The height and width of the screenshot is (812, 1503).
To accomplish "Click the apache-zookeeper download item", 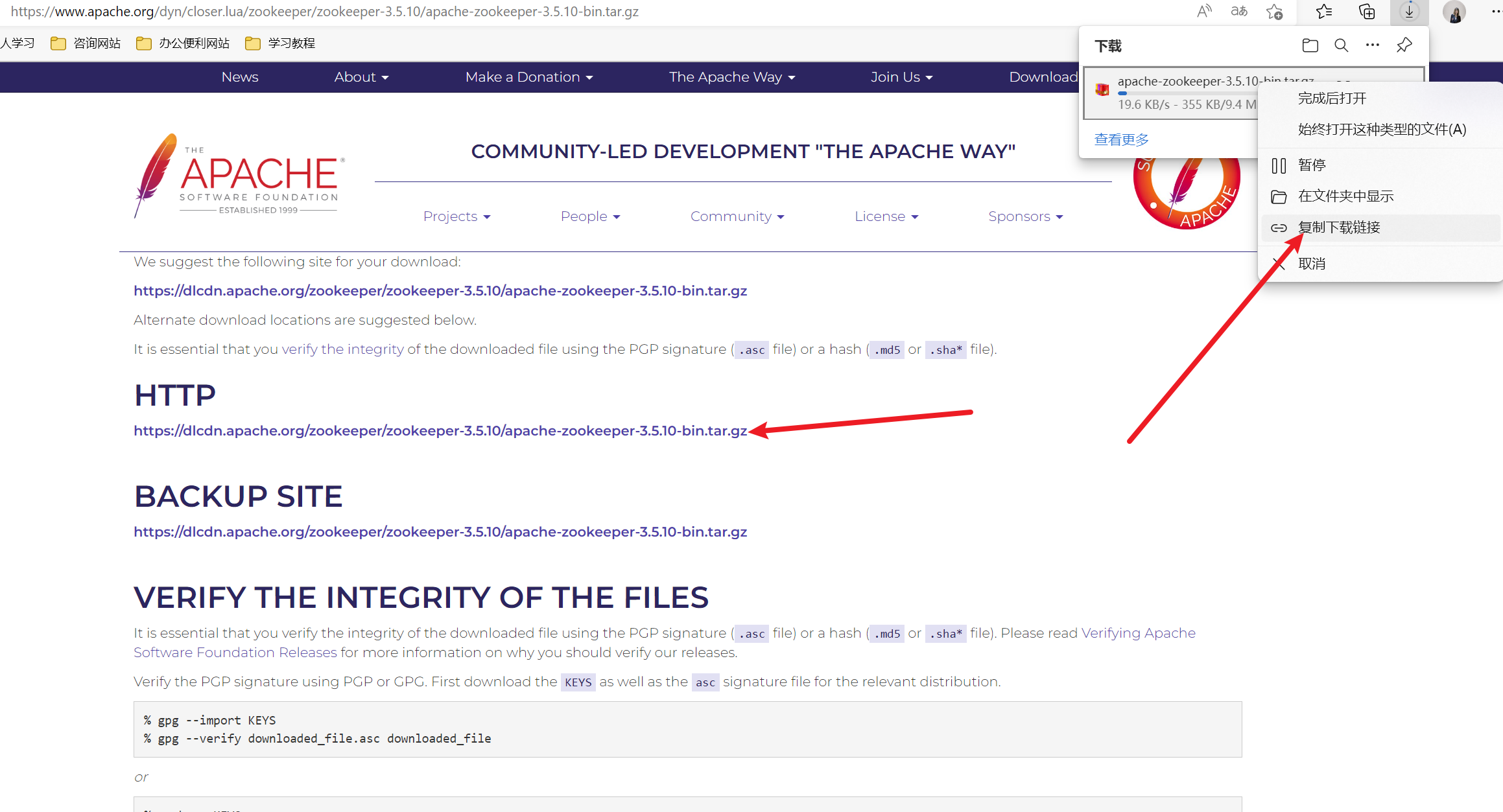I will 1170,93.
